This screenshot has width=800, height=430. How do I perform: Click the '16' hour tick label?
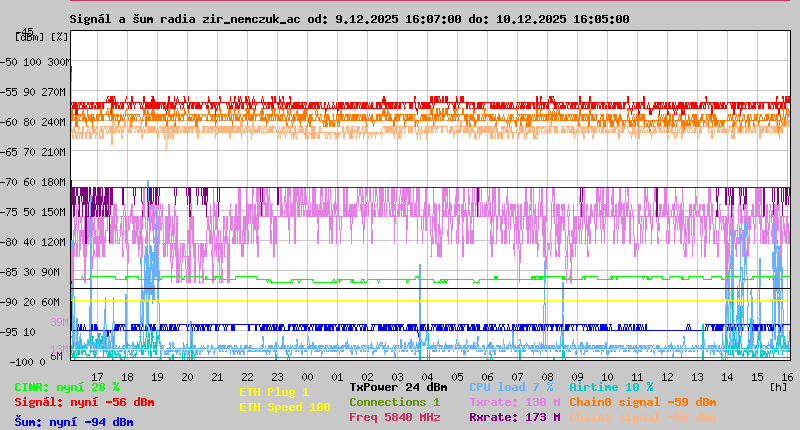pos(787,377)
